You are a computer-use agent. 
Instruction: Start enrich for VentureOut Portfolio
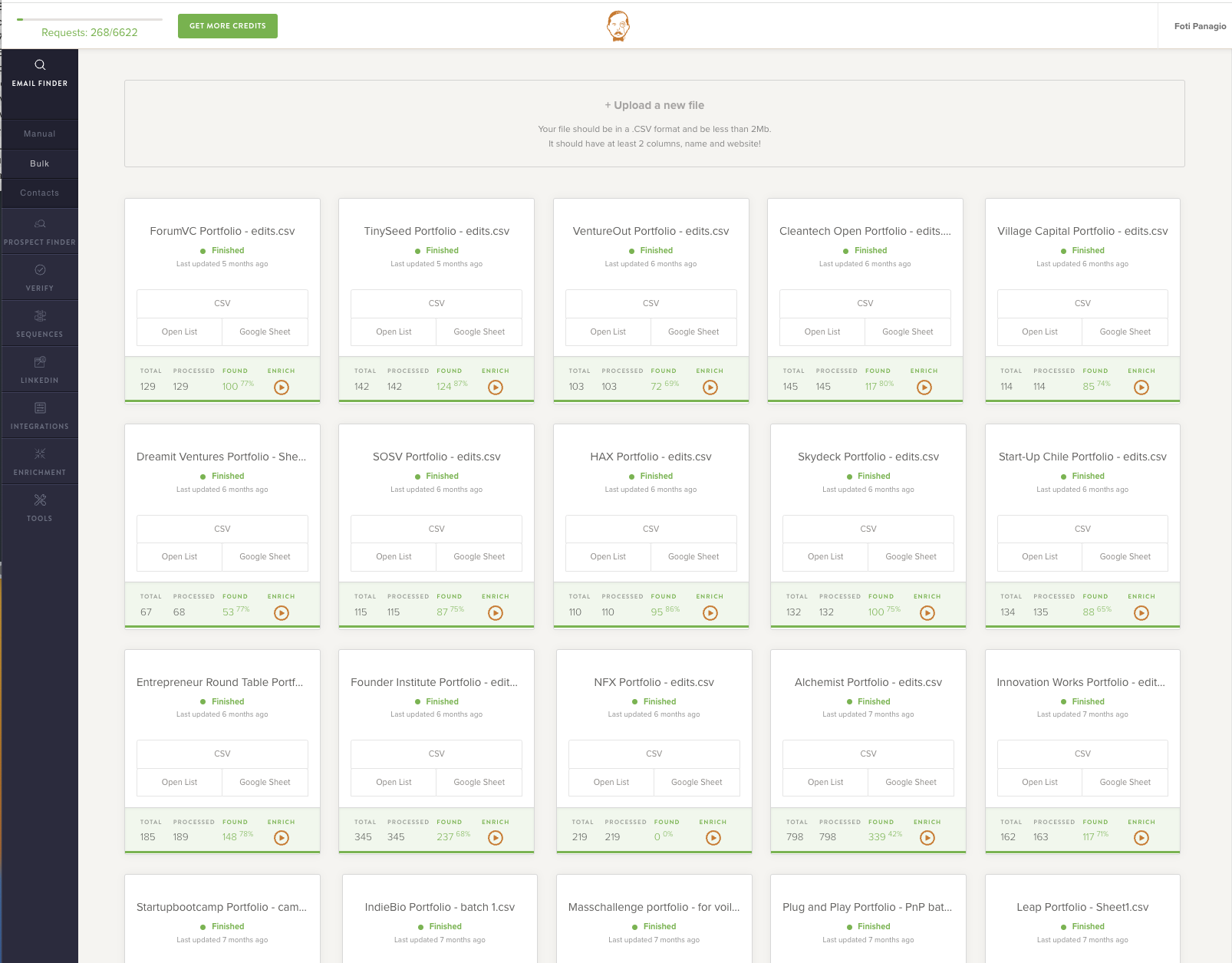[x=710, y=388]
